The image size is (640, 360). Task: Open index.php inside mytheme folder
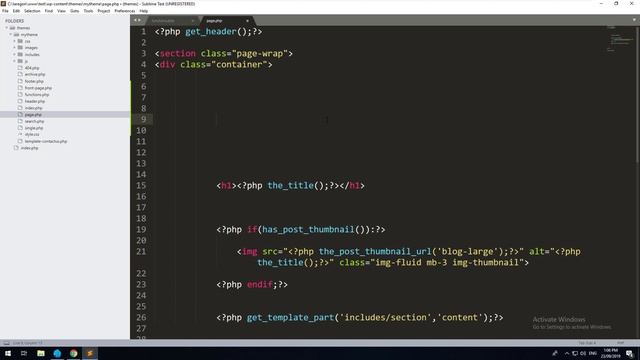click(x=33, y=108)
